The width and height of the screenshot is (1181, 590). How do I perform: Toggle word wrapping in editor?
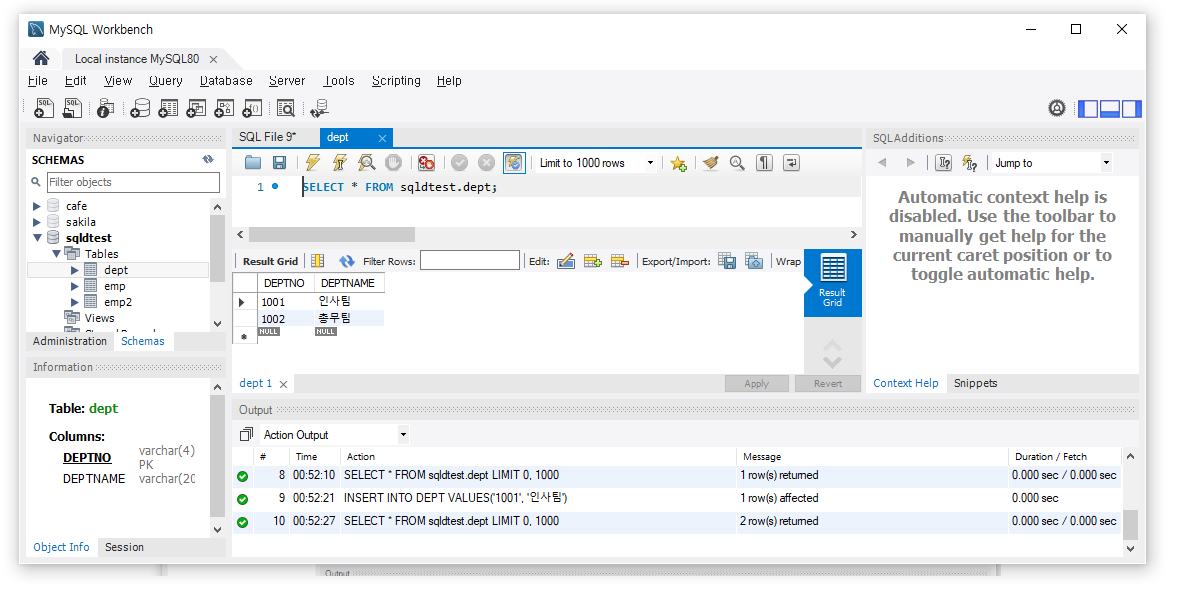[792, 163]
